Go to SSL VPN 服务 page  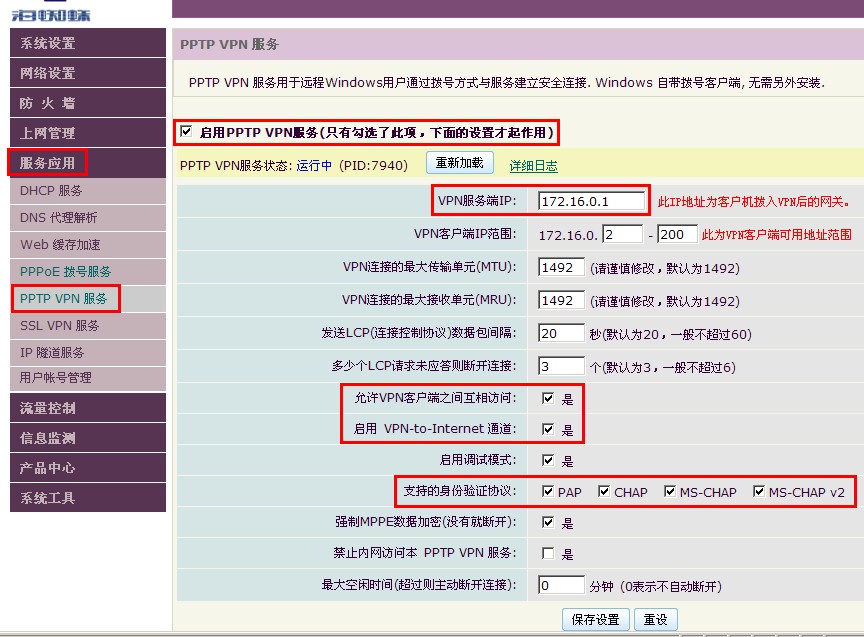point(88,326)
